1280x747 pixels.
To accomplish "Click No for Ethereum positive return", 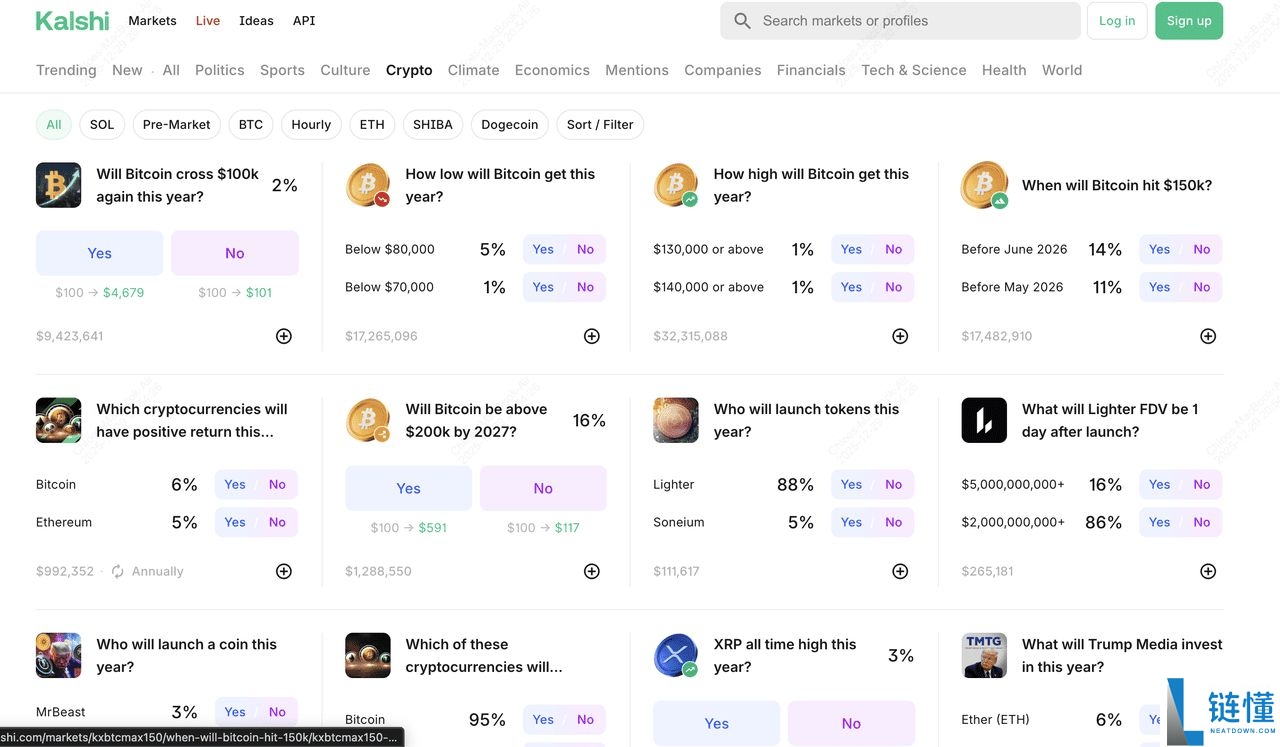I will pyautogui.click(x=277, y=522).
